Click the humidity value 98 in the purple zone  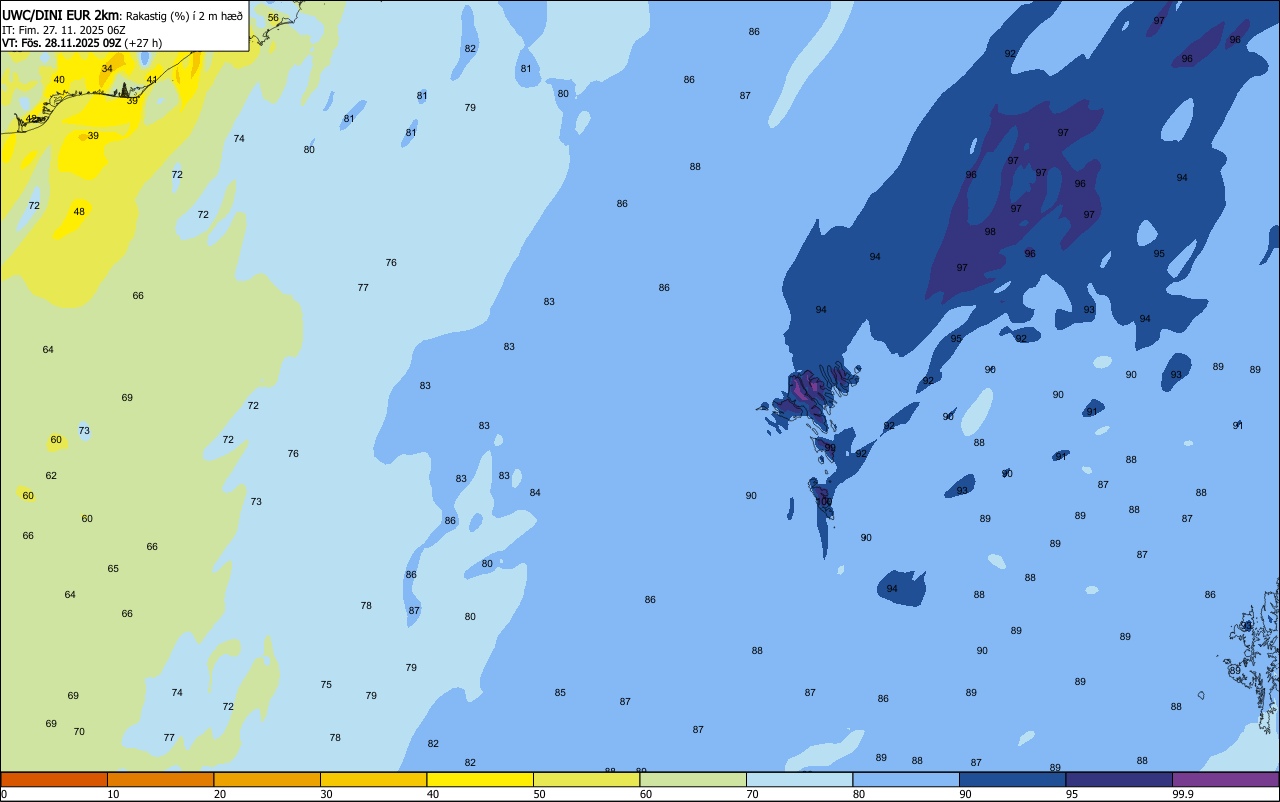[x=990, y=232]
